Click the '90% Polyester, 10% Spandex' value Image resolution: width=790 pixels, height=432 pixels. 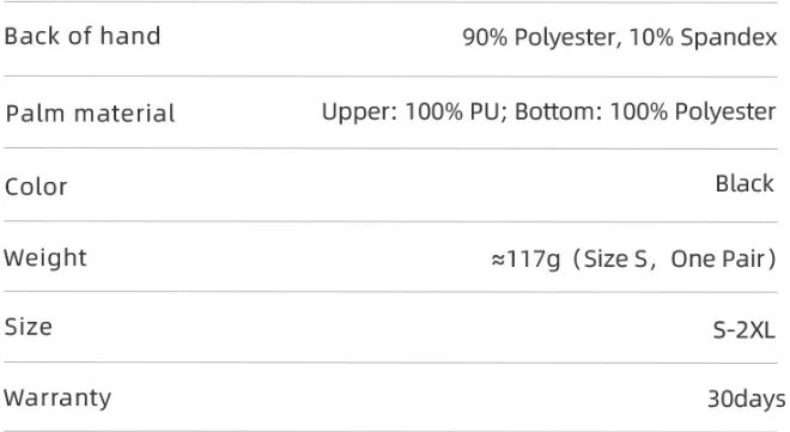tap(620, 37)
